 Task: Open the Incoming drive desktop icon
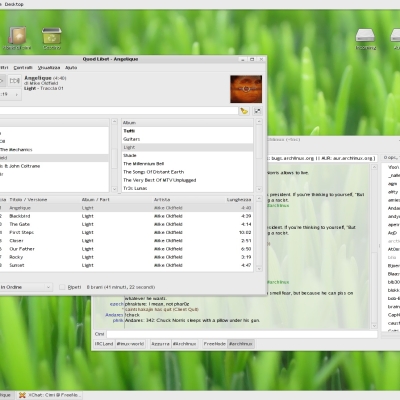pos(366,39)
